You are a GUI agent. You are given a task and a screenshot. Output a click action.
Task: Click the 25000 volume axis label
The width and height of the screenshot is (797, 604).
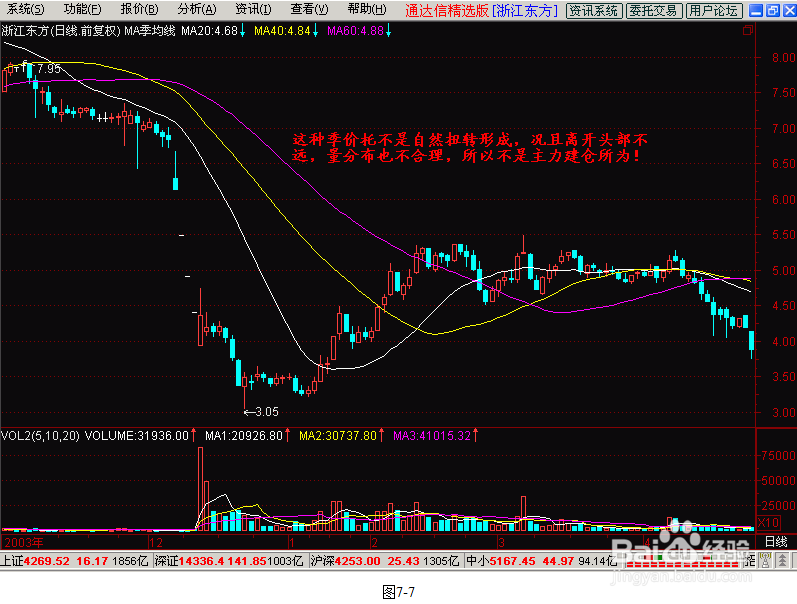tap(778, 505)
